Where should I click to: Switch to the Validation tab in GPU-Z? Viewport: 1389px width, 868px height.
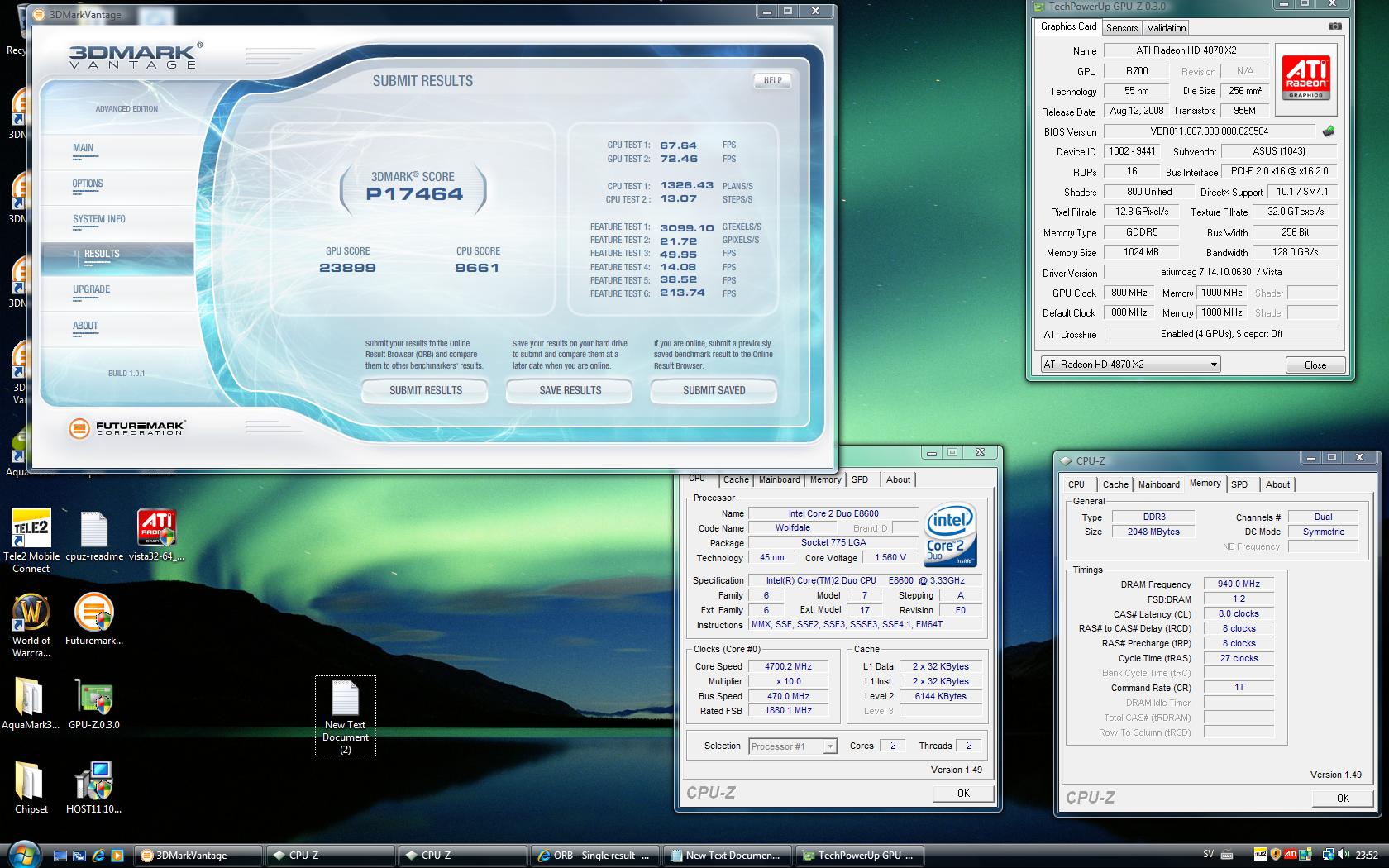pos(1167,27)
